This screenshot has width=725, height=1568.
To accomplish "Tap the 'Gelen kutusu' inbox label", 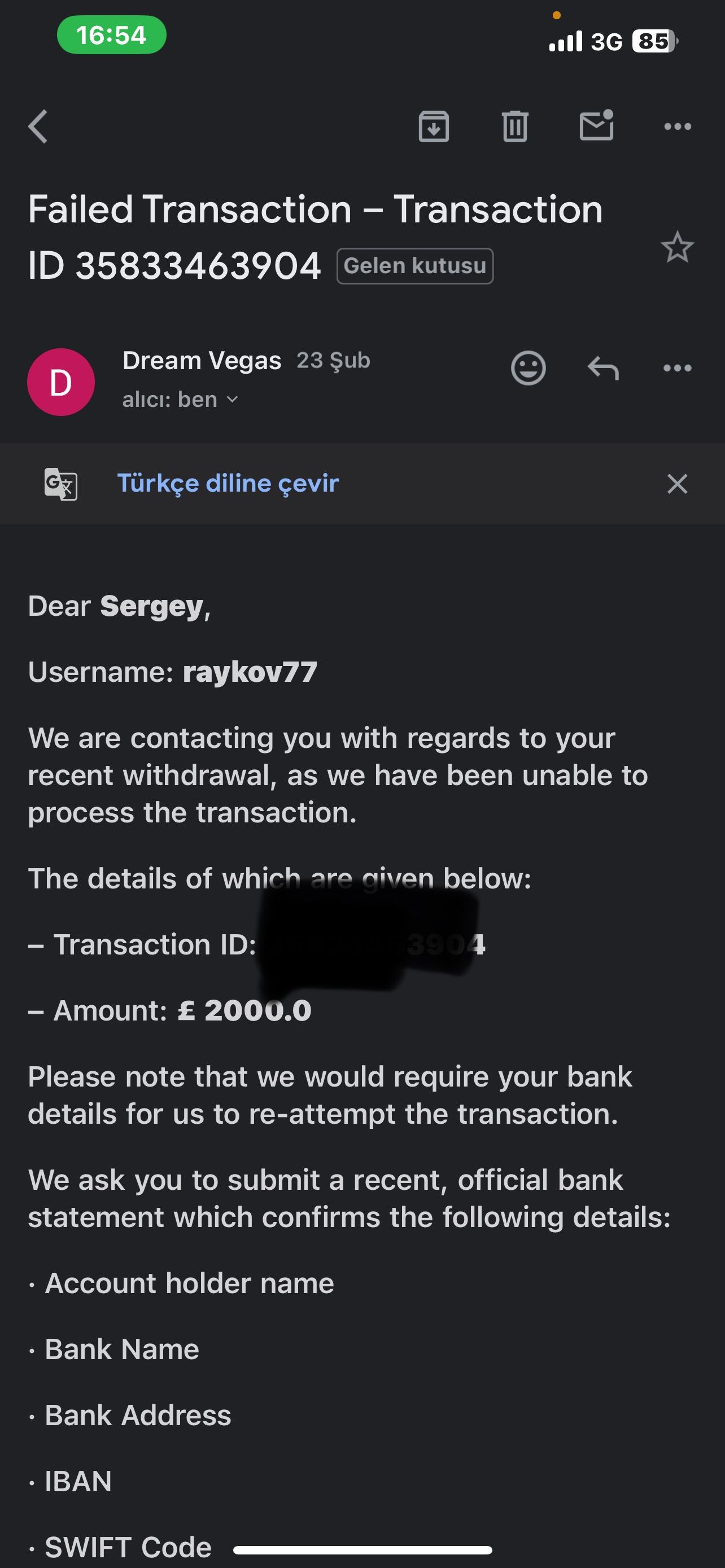I will point(414,266).
